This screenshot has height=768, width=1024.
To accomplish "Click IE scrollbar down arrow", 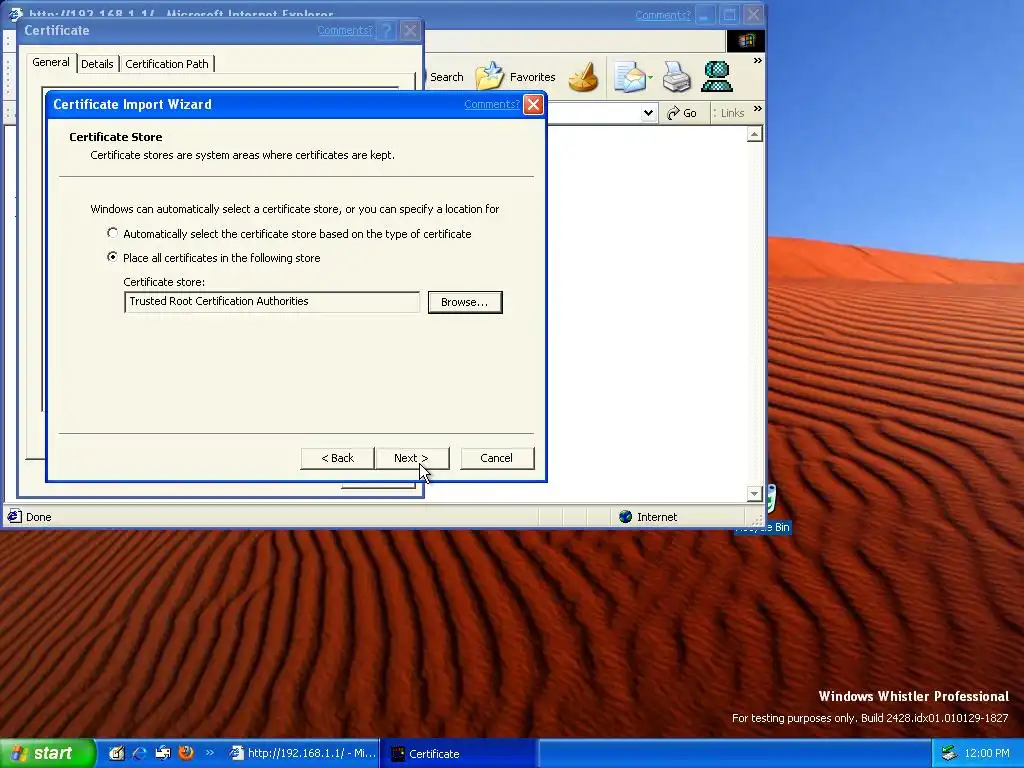I will 754,494.
